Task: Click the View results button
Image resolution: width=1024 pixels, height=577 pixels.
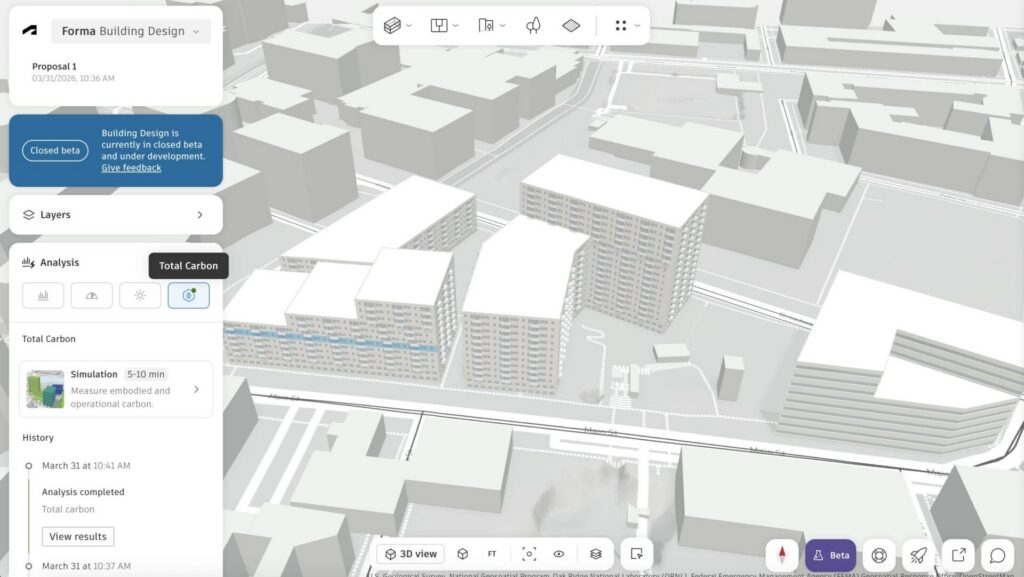Action: point(78,537)
